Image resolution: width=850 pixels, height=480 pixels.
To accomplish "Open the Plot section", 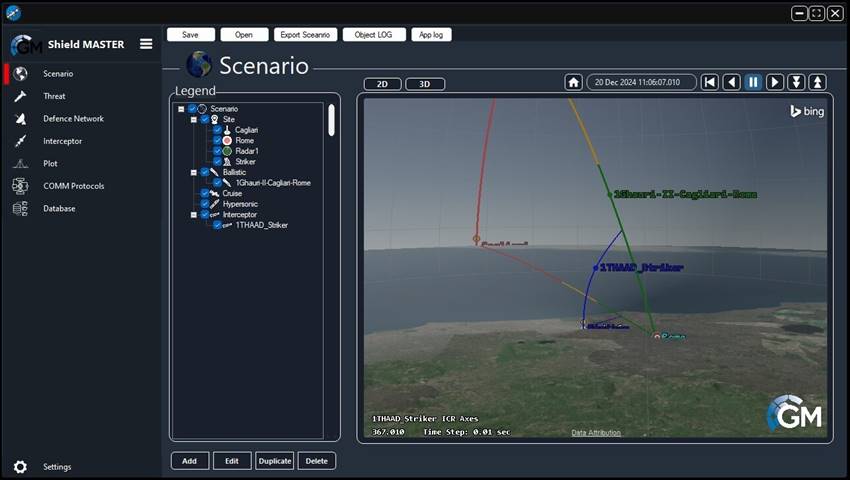I will 50,163.
